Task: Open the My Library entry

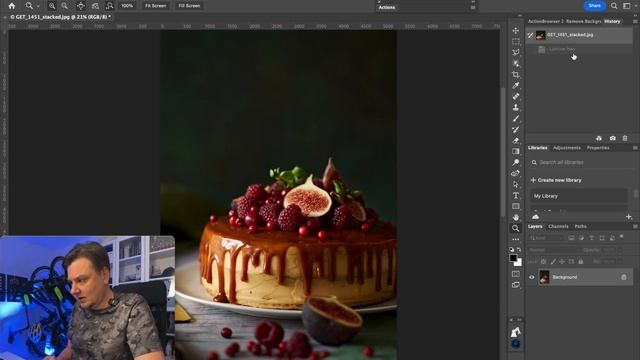Action: click(579, 196)
